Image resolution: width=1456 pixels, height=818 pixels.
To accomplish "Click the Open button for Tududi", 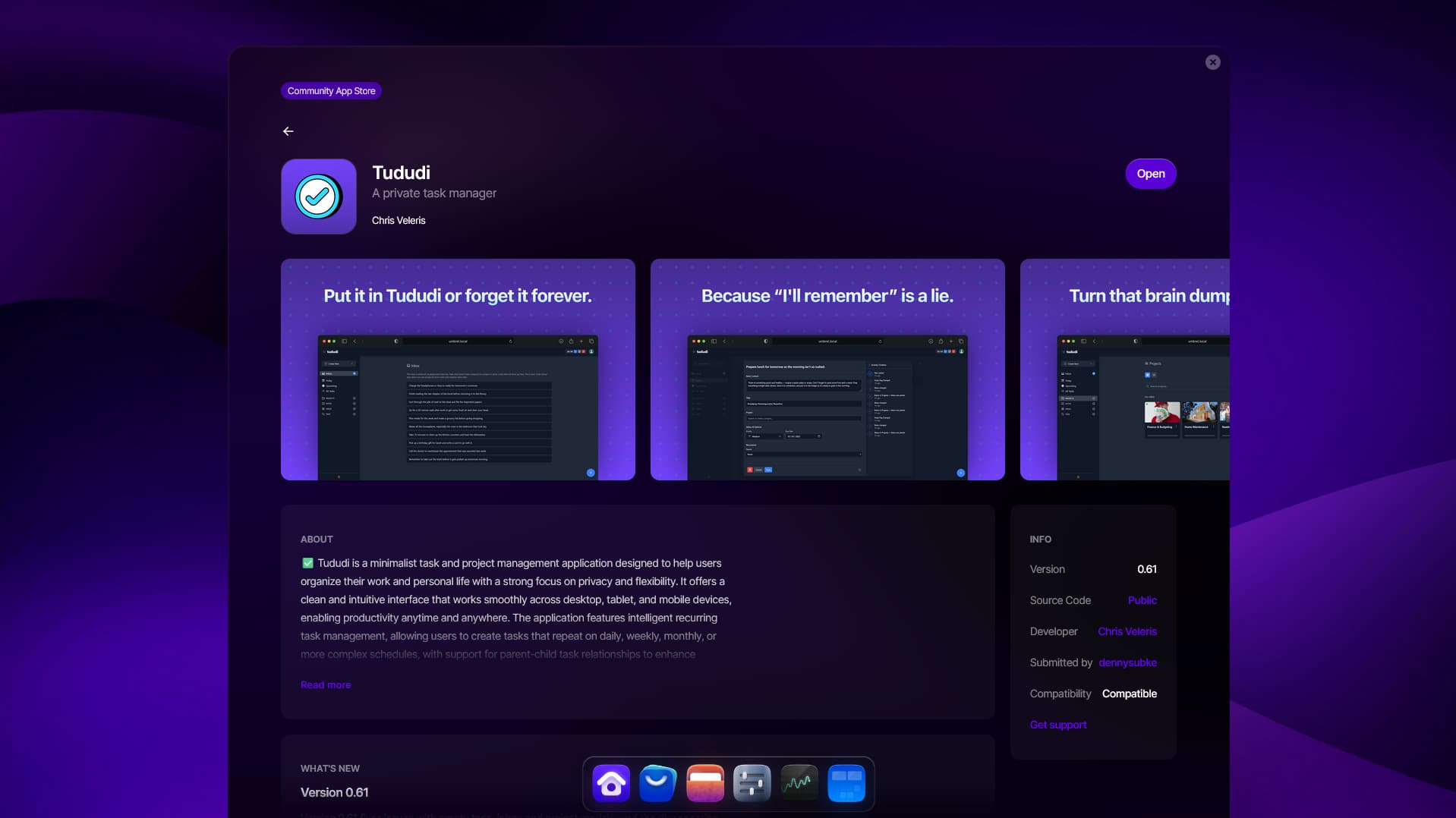I will [1151, 174].
